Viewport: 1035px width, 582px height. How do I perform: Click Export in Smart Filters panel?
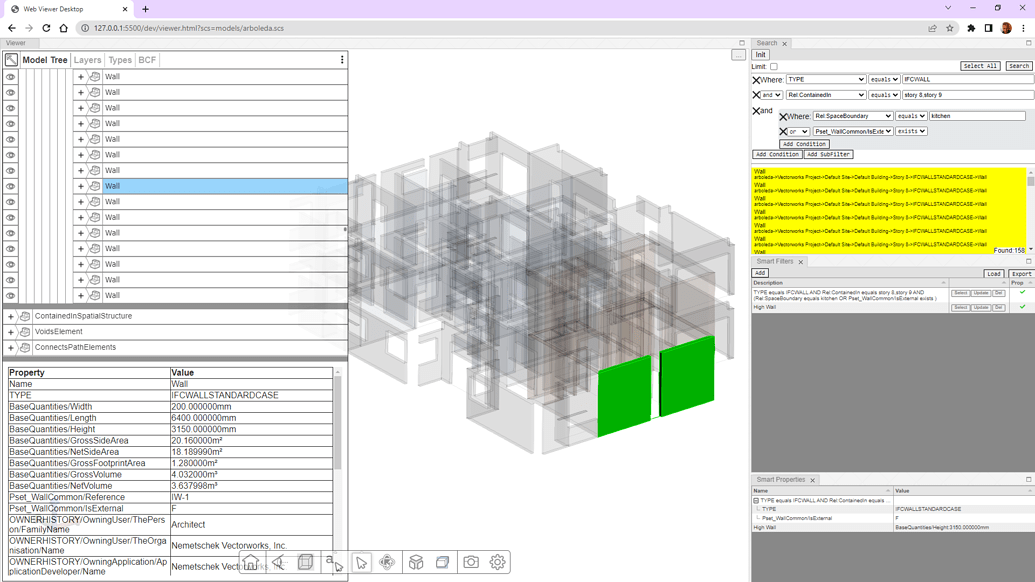point(1021,273)
